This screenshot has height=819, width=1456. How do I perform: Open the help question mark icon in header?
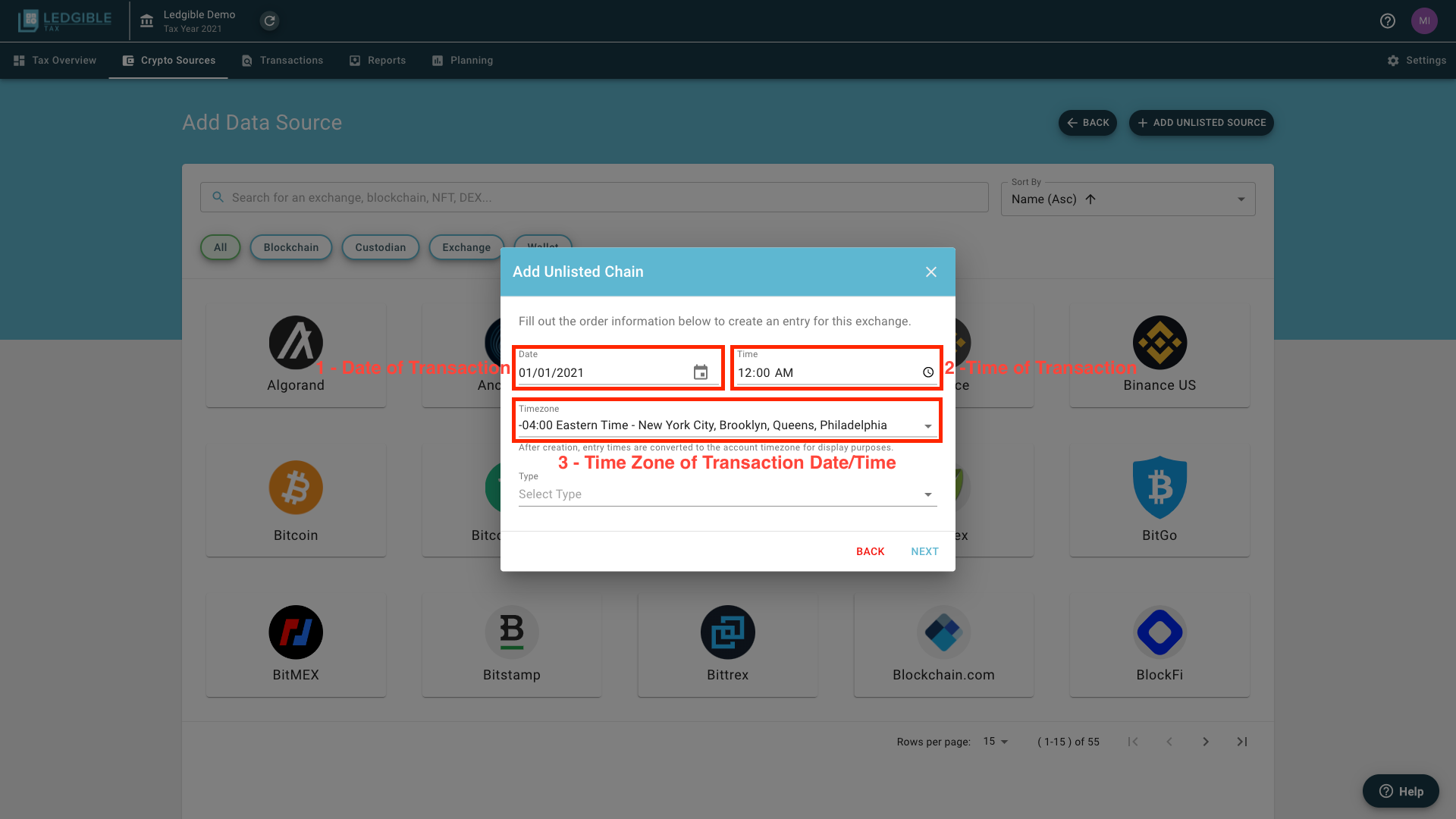pos(1387,20)
